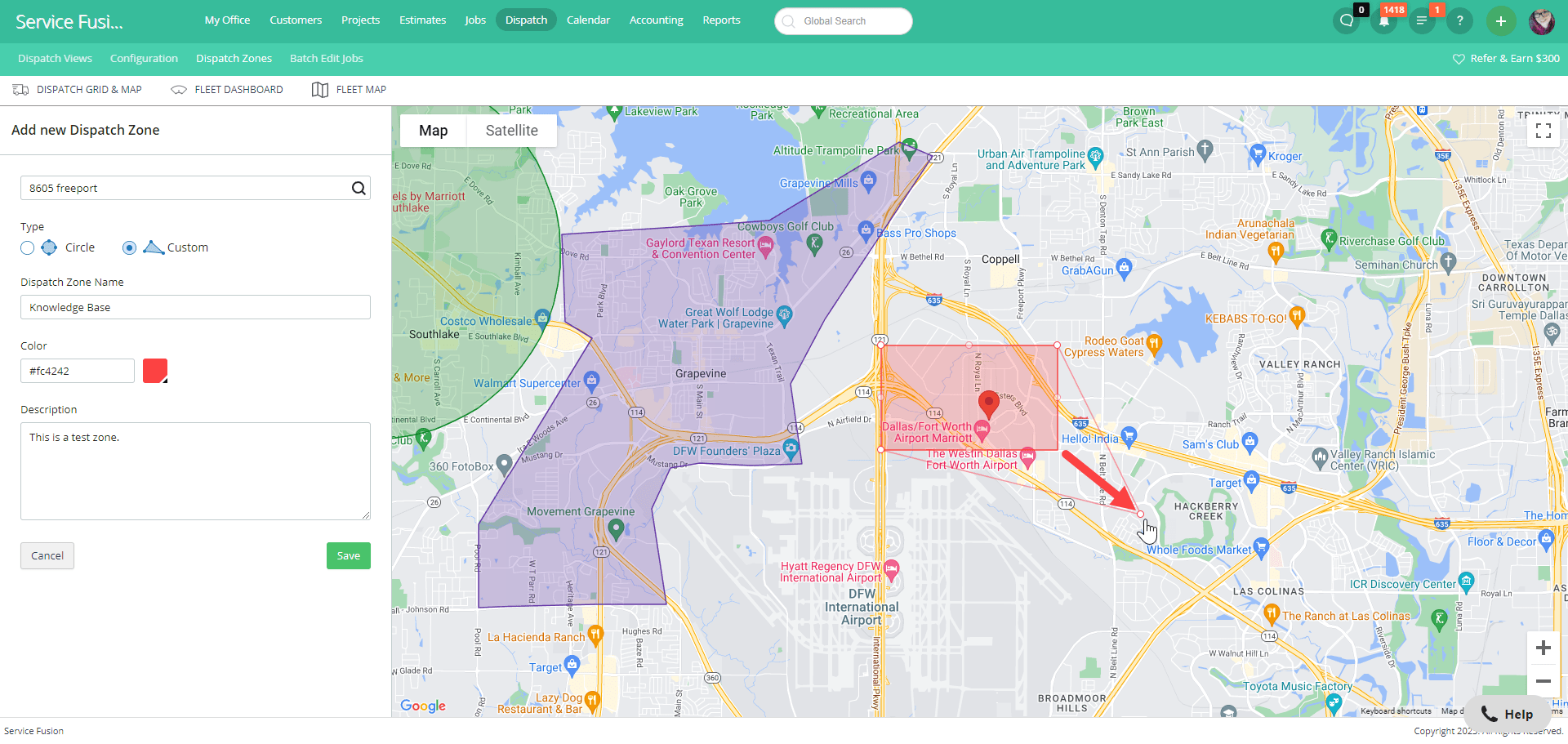Screen dimensions: 1568x744
Task: Focus the Global Search box
Action: pyautogui.click(x=844, y=21)
